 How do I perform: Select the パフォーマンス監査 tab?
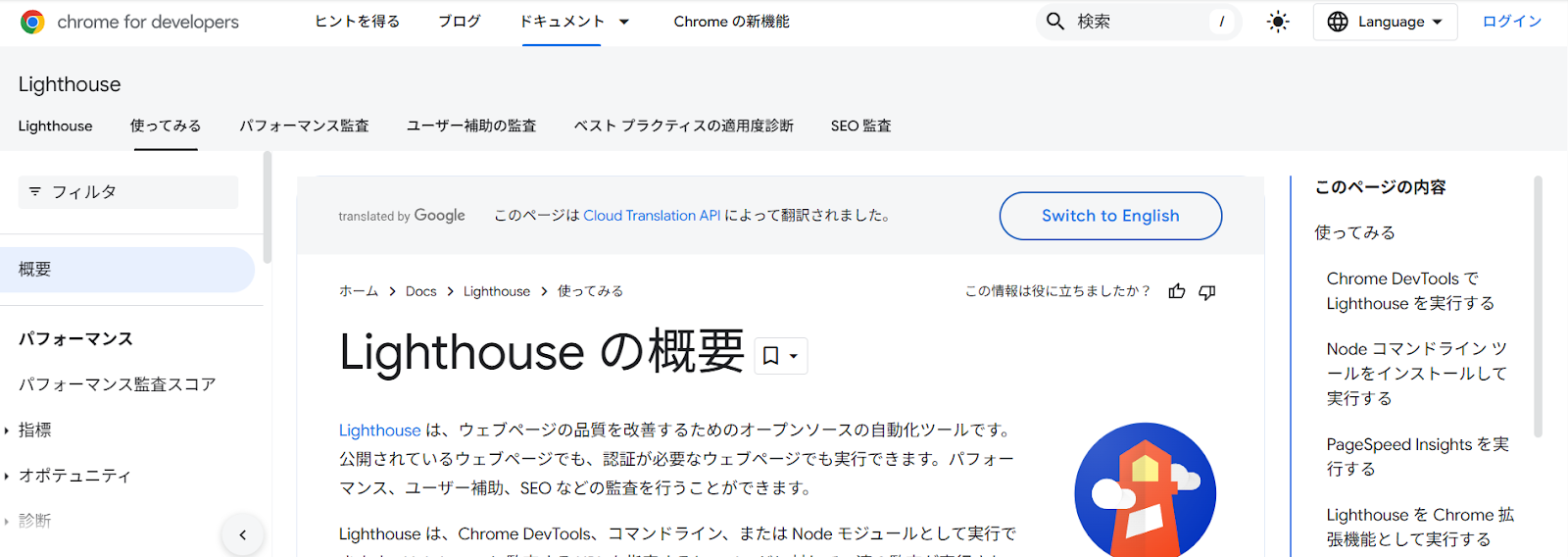[x=304, y=126]
